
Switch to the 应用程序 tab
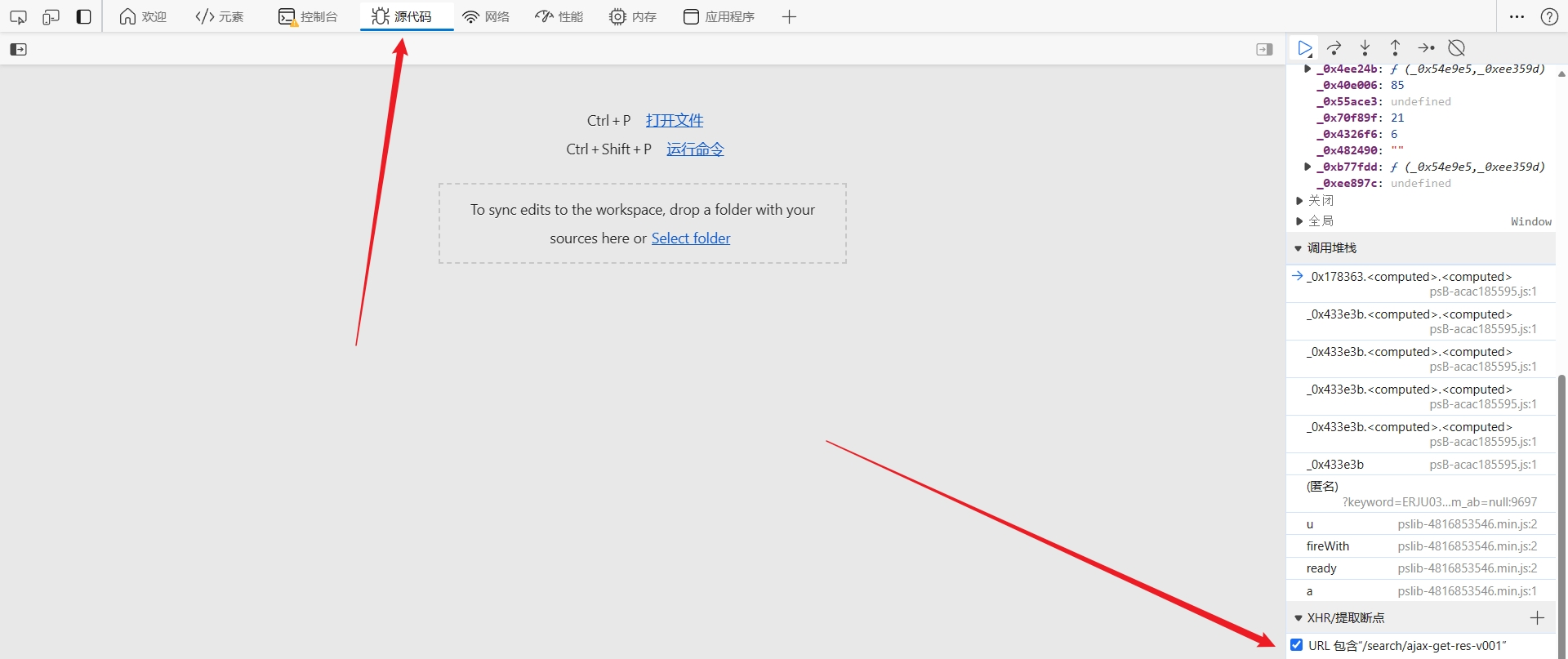coord(719,16)
